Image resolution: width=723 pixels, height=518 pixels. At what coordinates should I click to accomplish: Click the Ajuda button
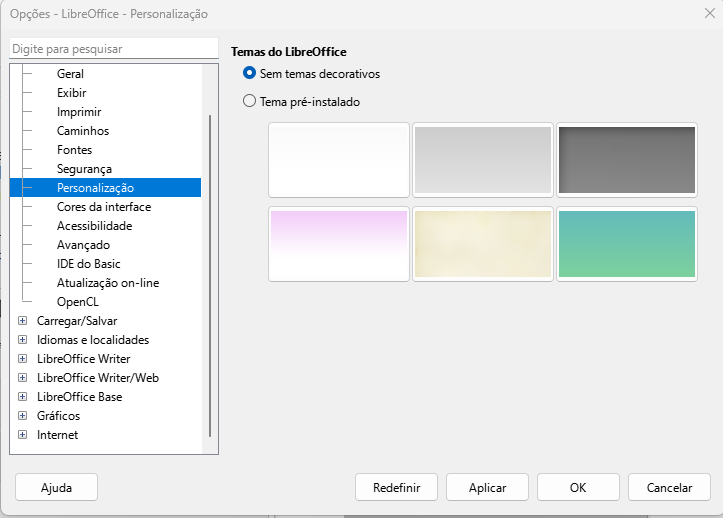[56, 487]
